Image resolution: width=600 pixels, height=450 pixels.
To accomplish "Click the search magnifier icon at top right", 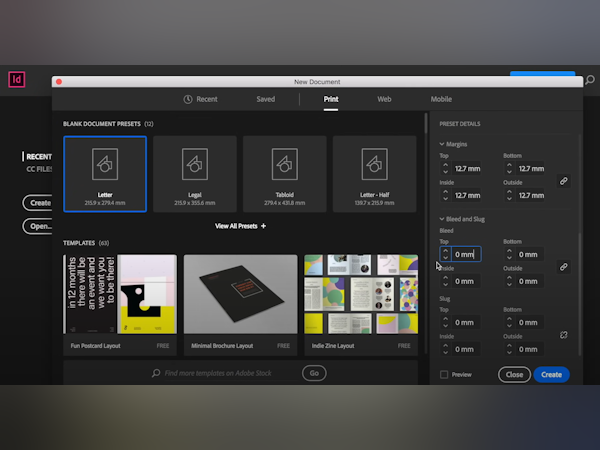I will coord(590,80).
